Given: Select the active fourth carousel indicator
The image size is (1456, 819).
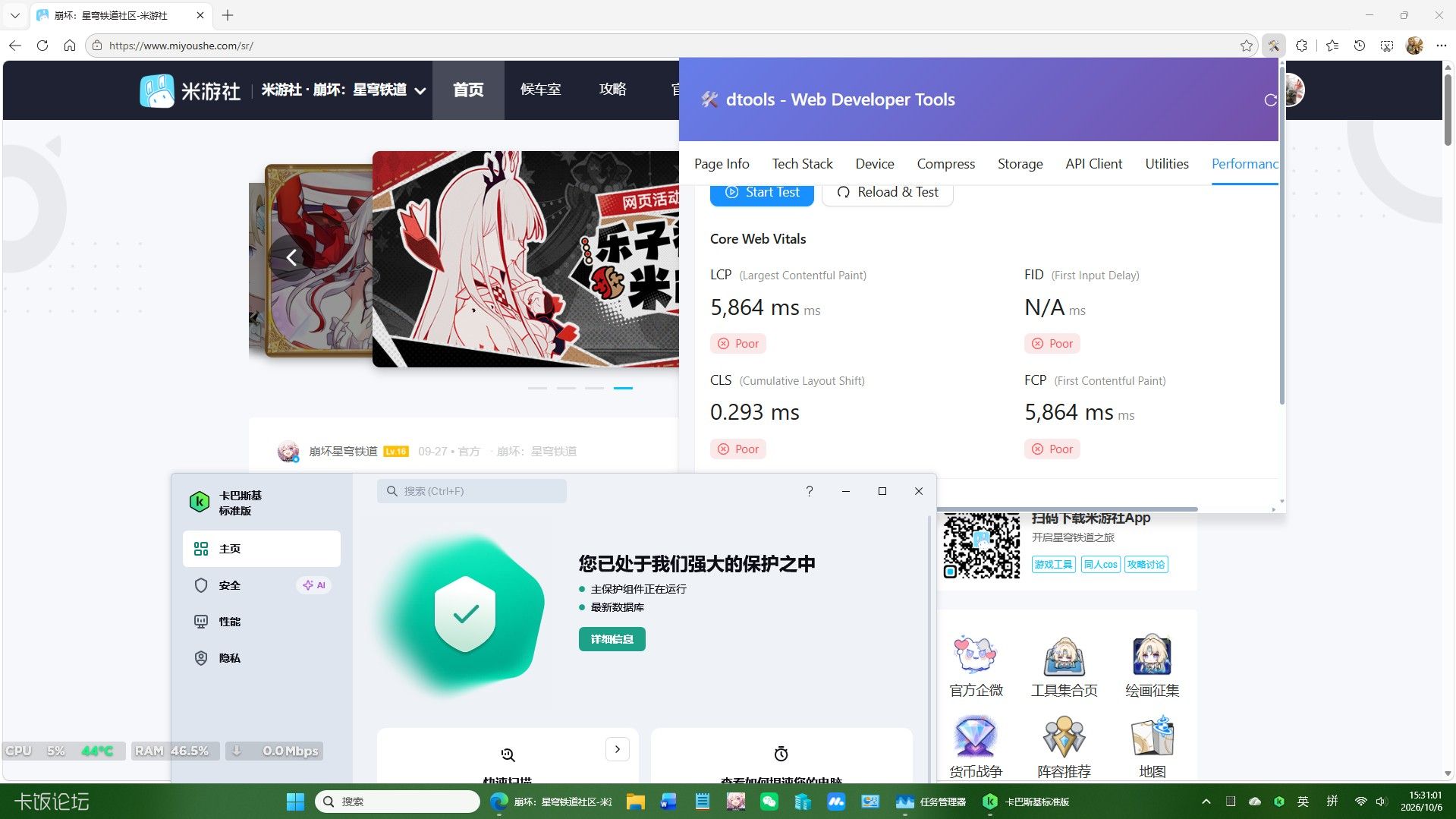Looking at the screenshot, I should pos(623,388).
